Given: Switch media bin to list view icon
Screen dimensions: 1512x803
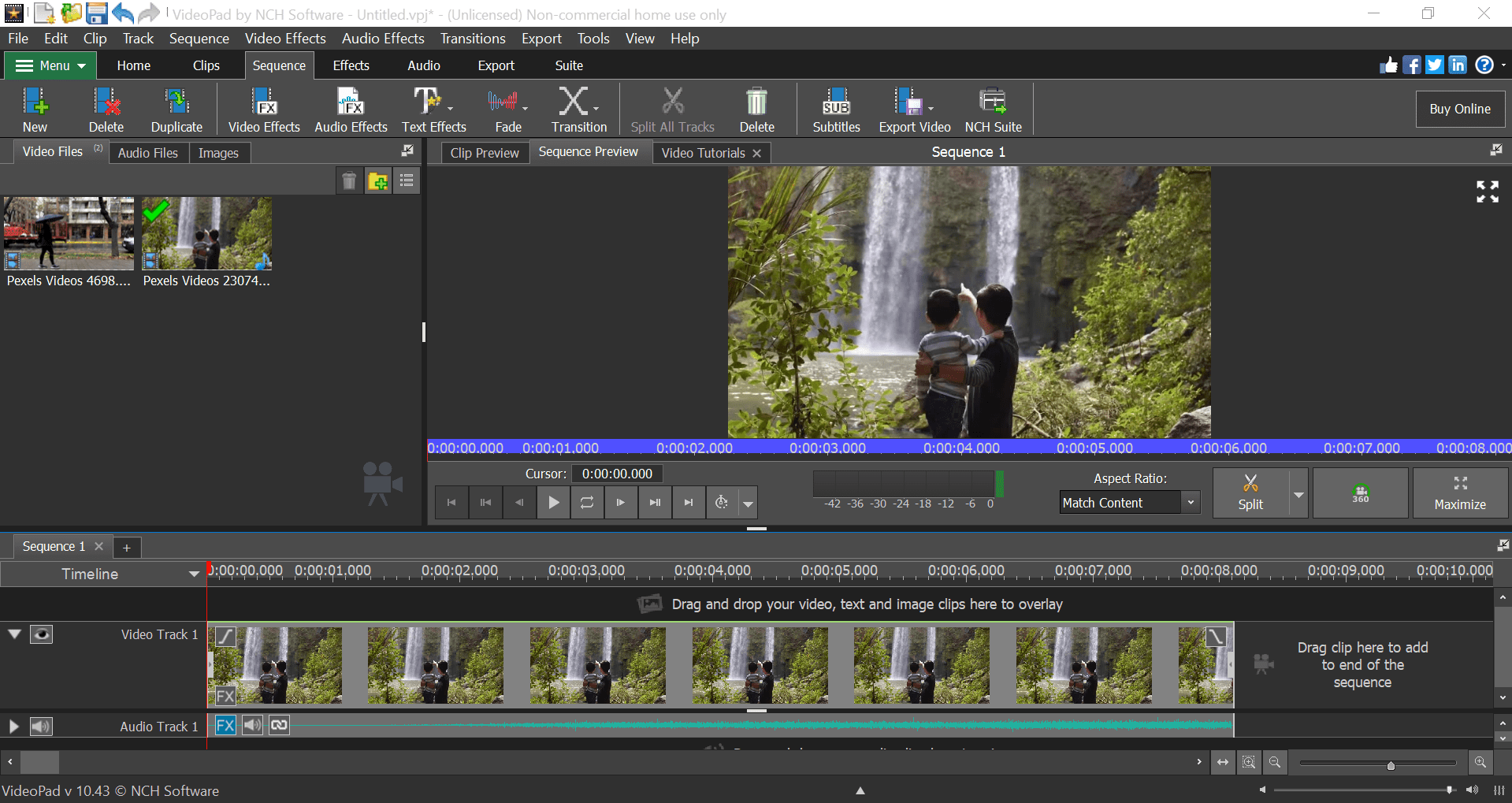Looking at the screenshot, I should pos(407,181).
